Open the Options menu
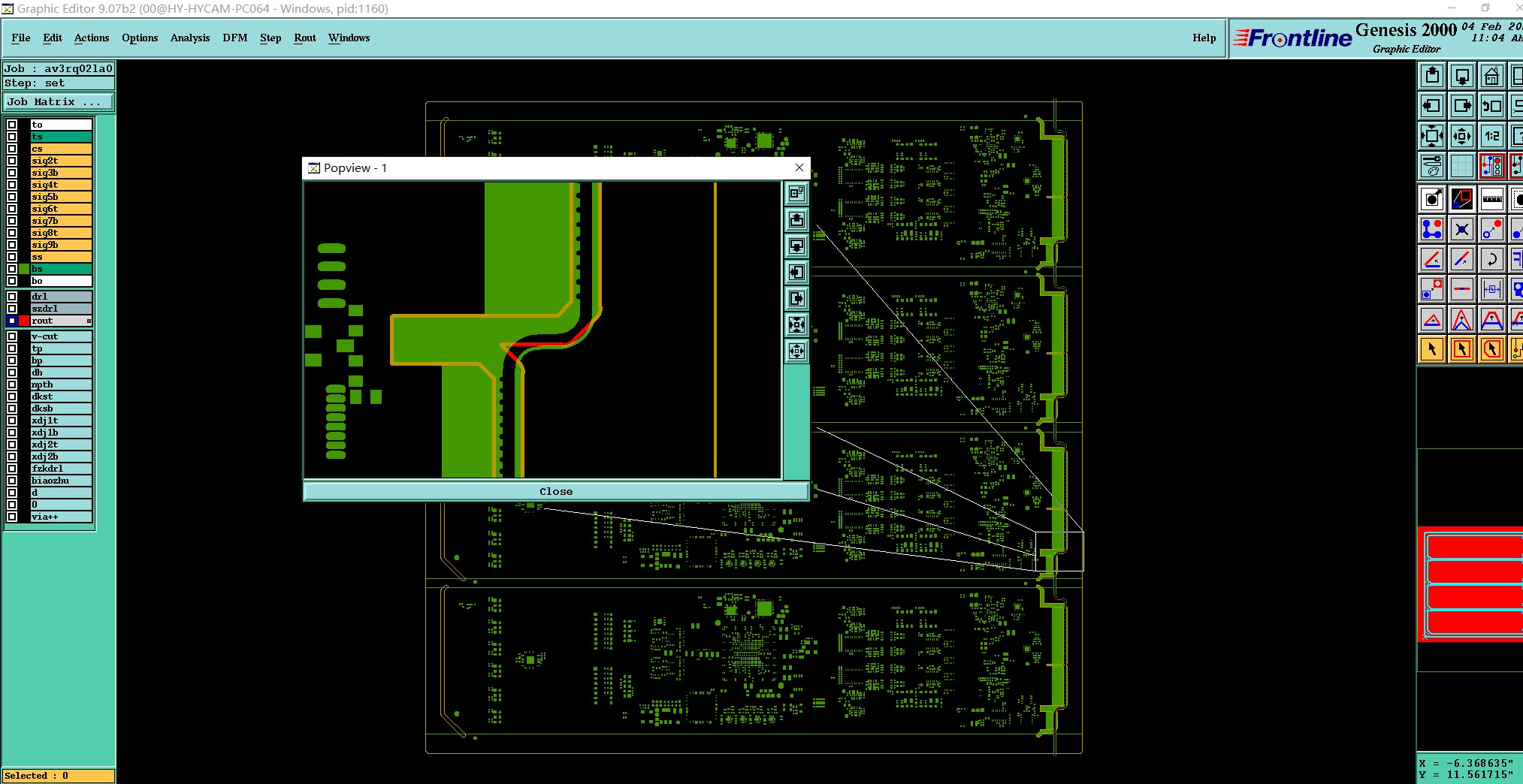Image resolution: width=1523 pixels, height=784 pixels. (x=140, y=38)
